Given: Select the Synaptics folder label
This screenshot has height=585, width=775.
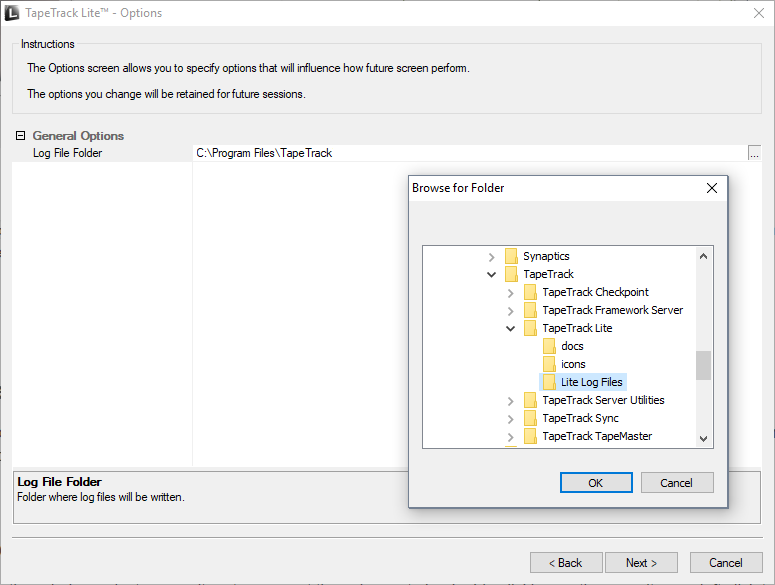Looking at the screenshot, I should (546, 256).
